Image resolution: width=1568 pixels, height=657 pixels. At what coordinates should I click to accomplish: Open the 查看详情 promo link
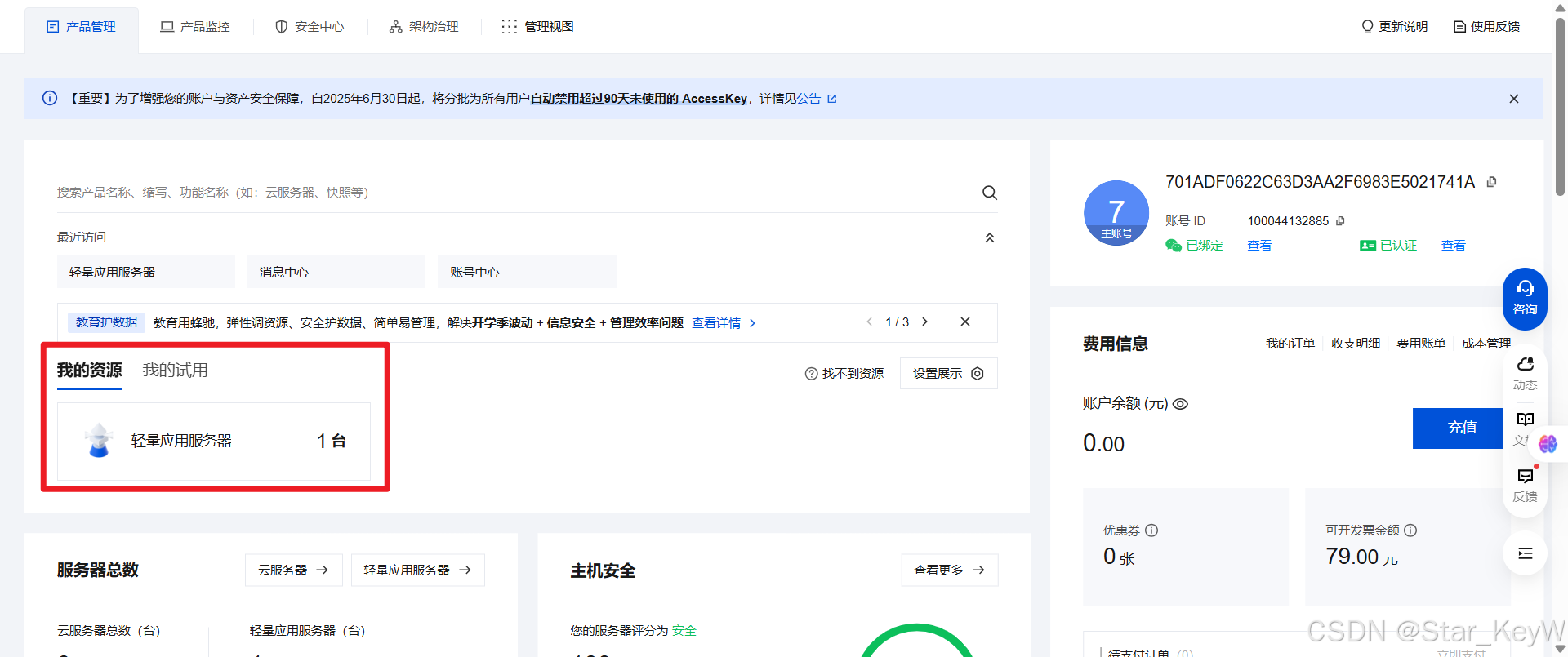tap(724, 323)
